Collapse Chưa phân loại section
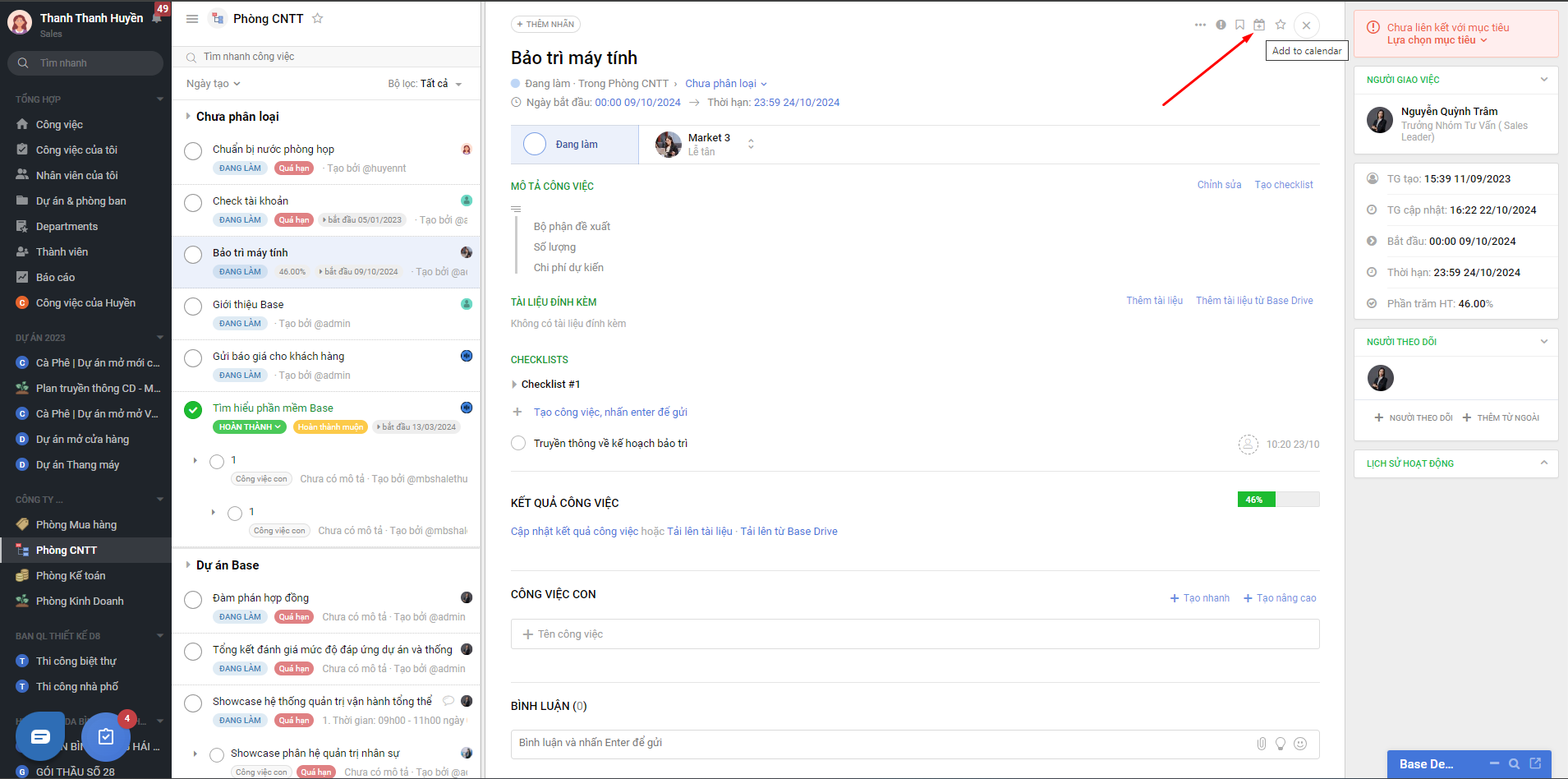Screen dimensions: 1568x779 (188, 117)
